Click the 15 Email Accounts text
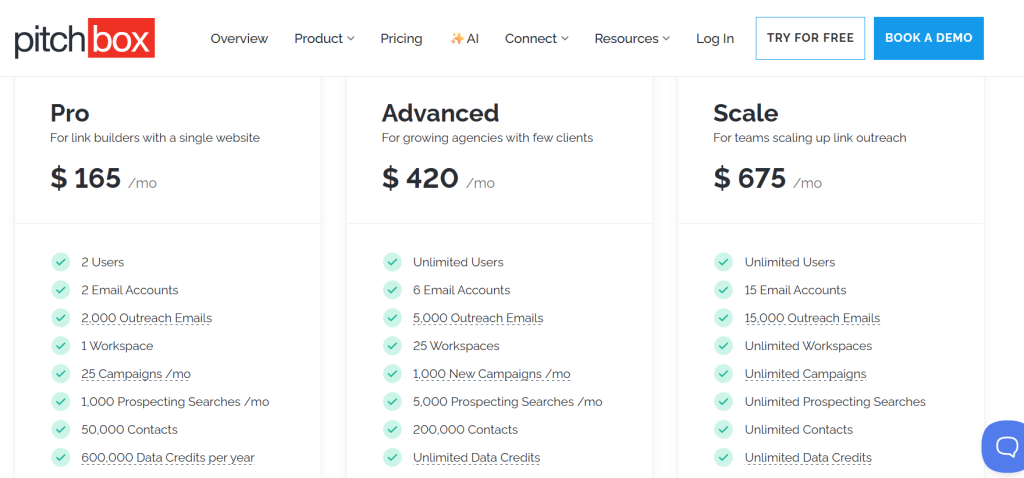 click(x=795, y=290)
